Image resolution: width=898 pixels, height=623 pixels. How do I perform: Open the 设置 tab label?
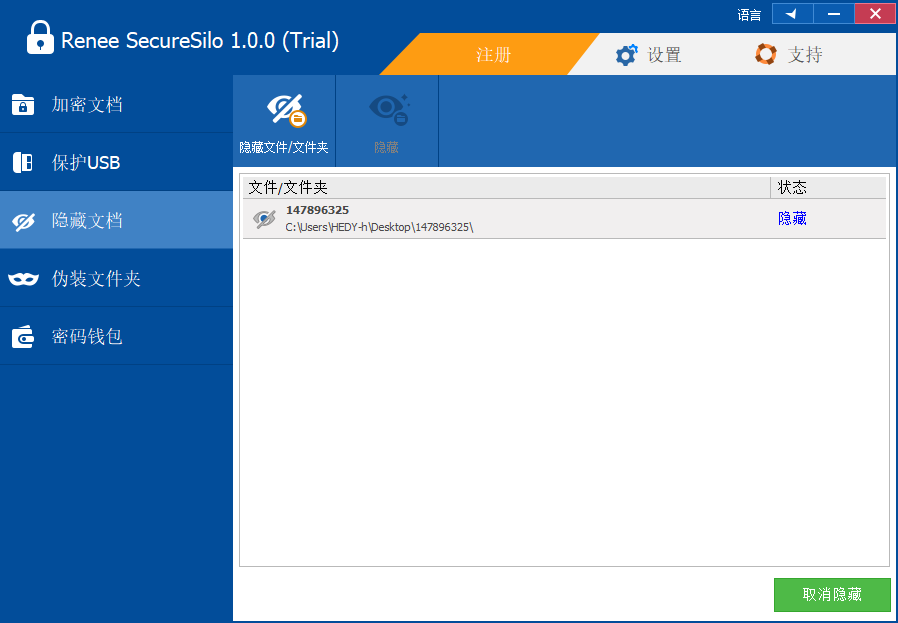[x=664, y=55]
